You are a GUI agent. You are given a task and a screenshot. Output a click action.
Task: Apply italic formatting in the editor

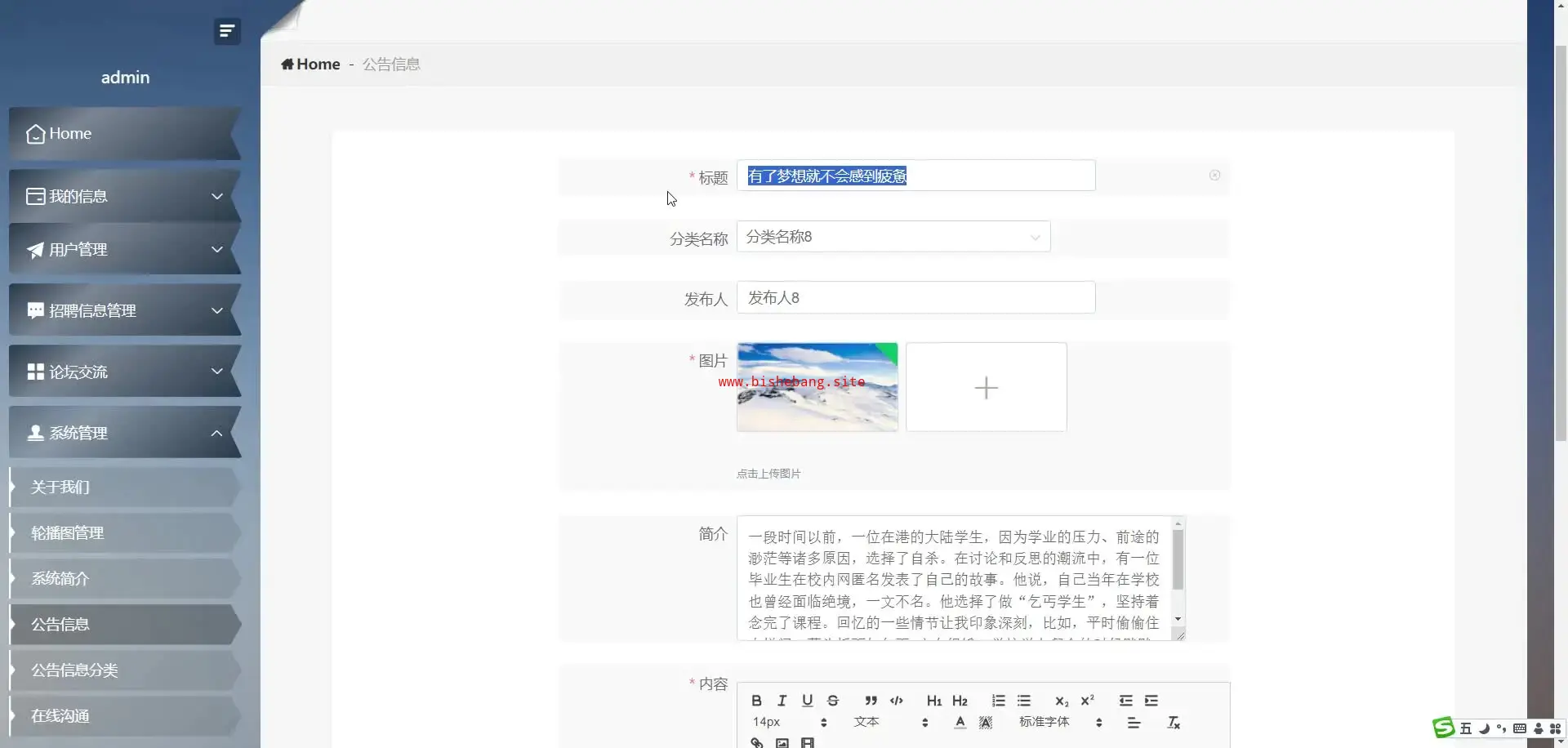pos(782,701)
